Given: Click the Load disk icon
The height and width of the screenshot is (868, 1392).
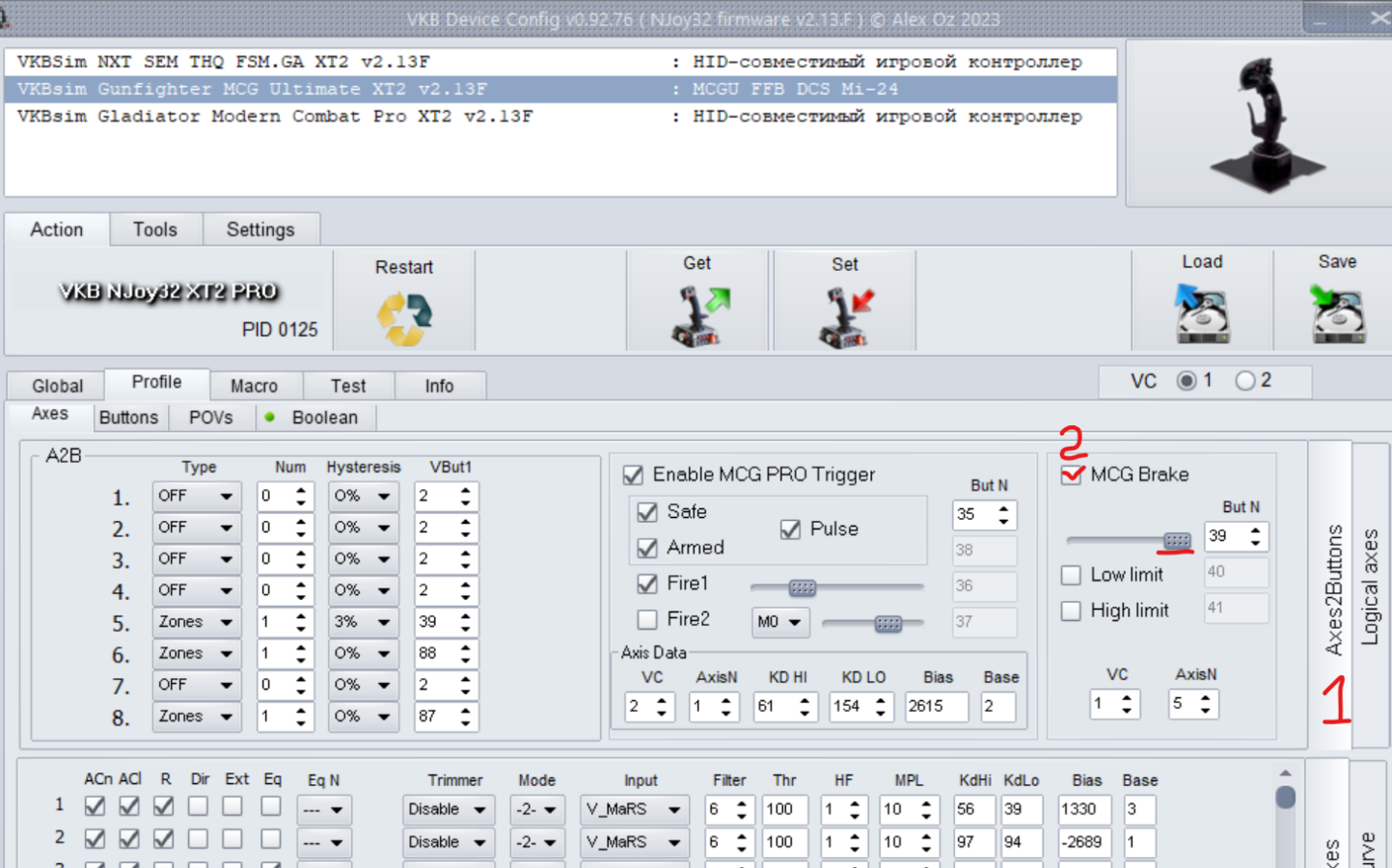Looking at the screenshot, I should coord(1202,313).
